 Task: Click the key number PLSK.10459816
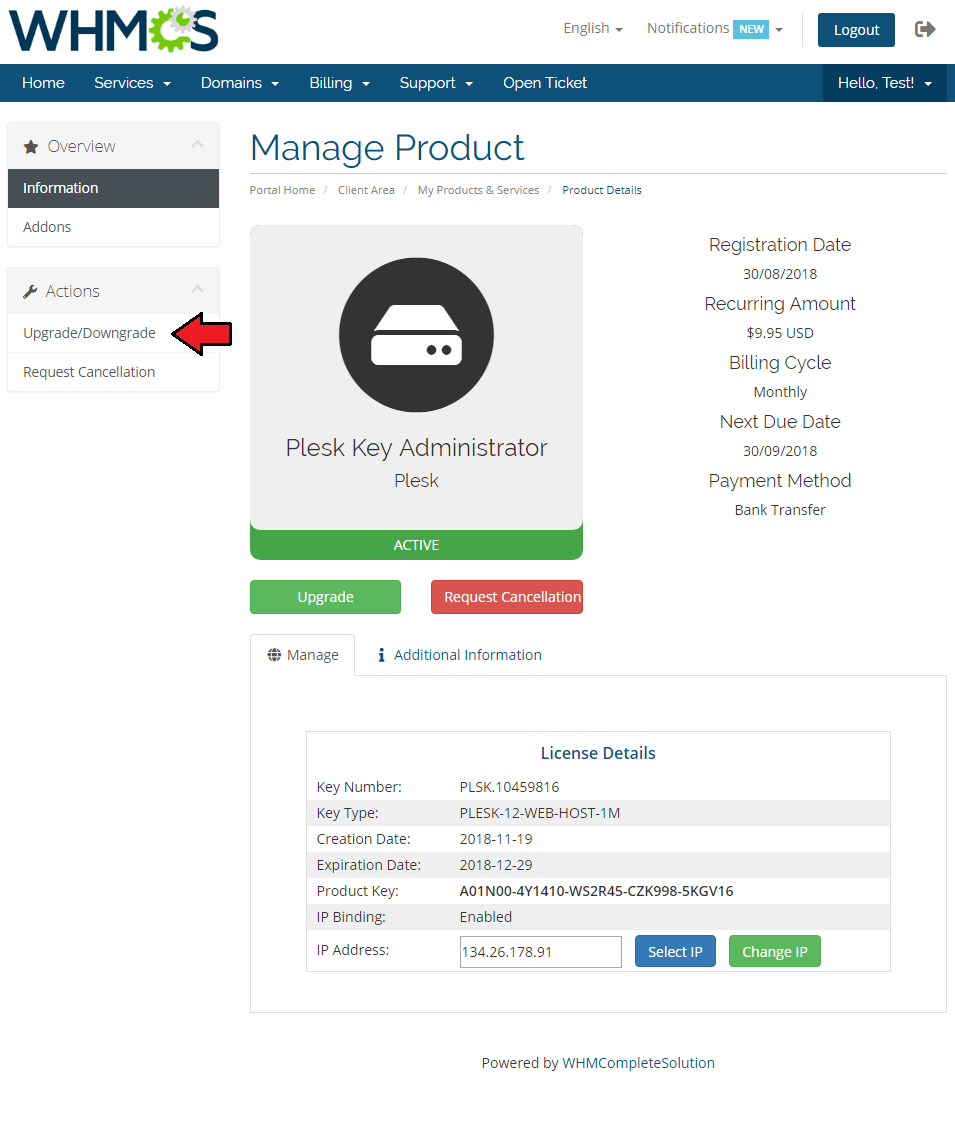(509, 787)
